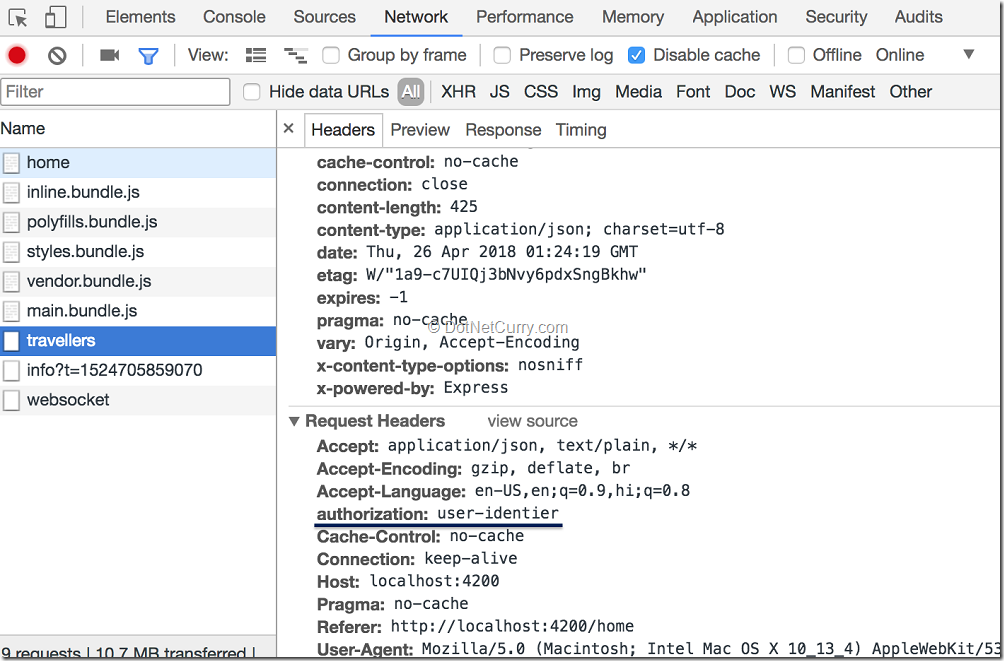Image resolution: width=1004 pixels, height=661 pixels.
Task: Filter requests by Manifest
Action: [843, 92]
